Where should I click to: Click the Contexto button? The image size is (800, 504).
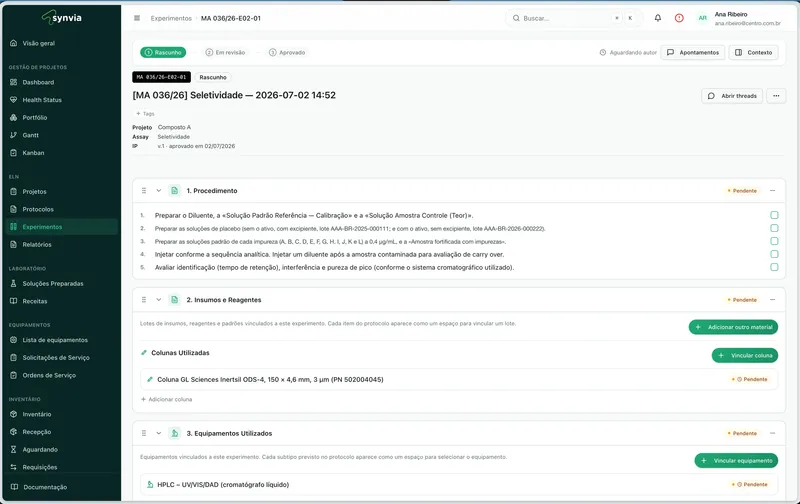754,52
